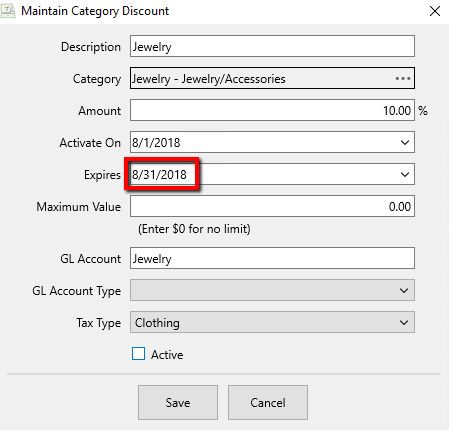The height and width of the screenshot is (434, 453).
Task: Expand the Expires date picker arrow
Action: [x=405, y=174]
